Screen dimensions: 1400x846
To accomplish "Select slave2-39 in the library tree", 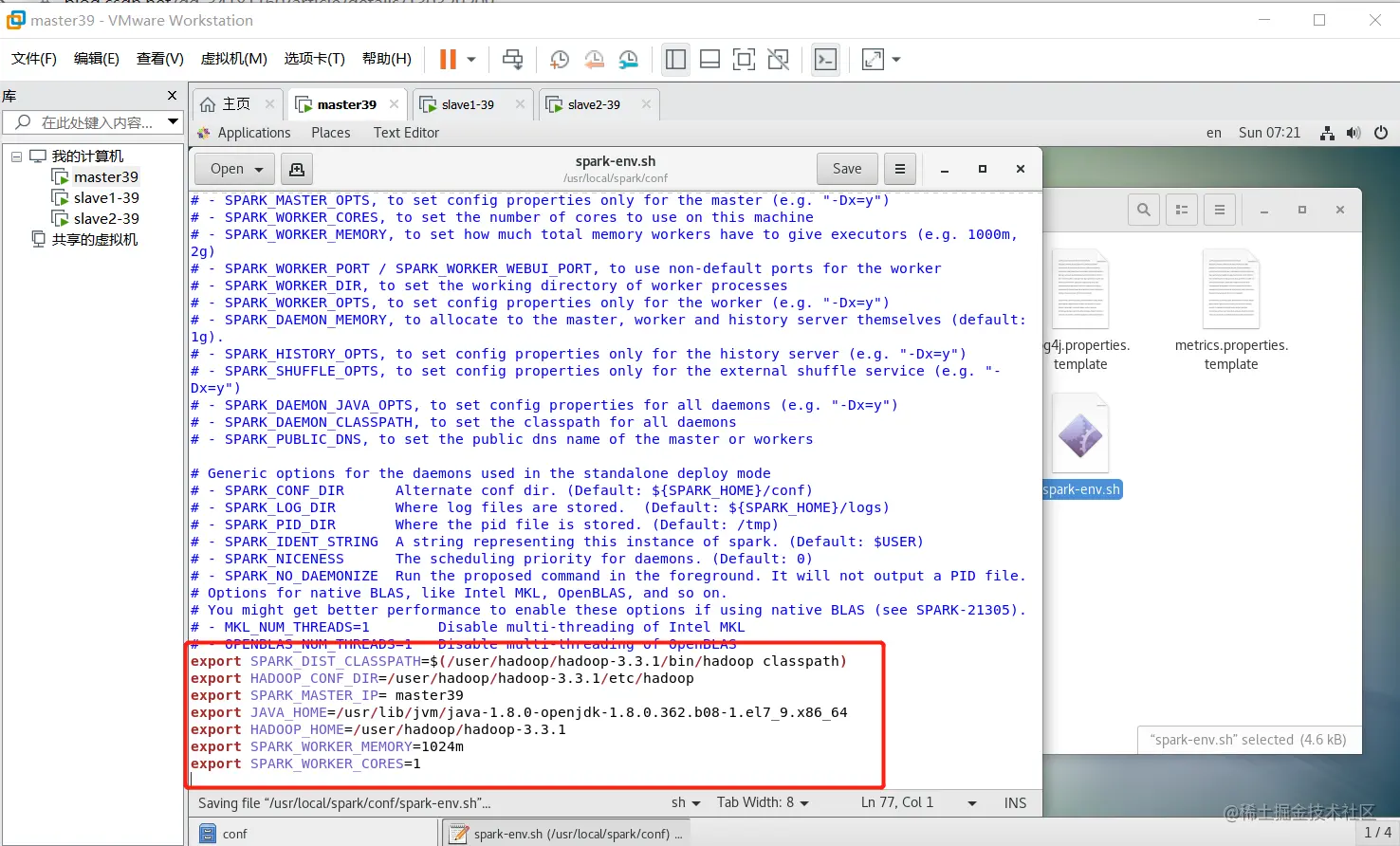I will pos(106,219).
